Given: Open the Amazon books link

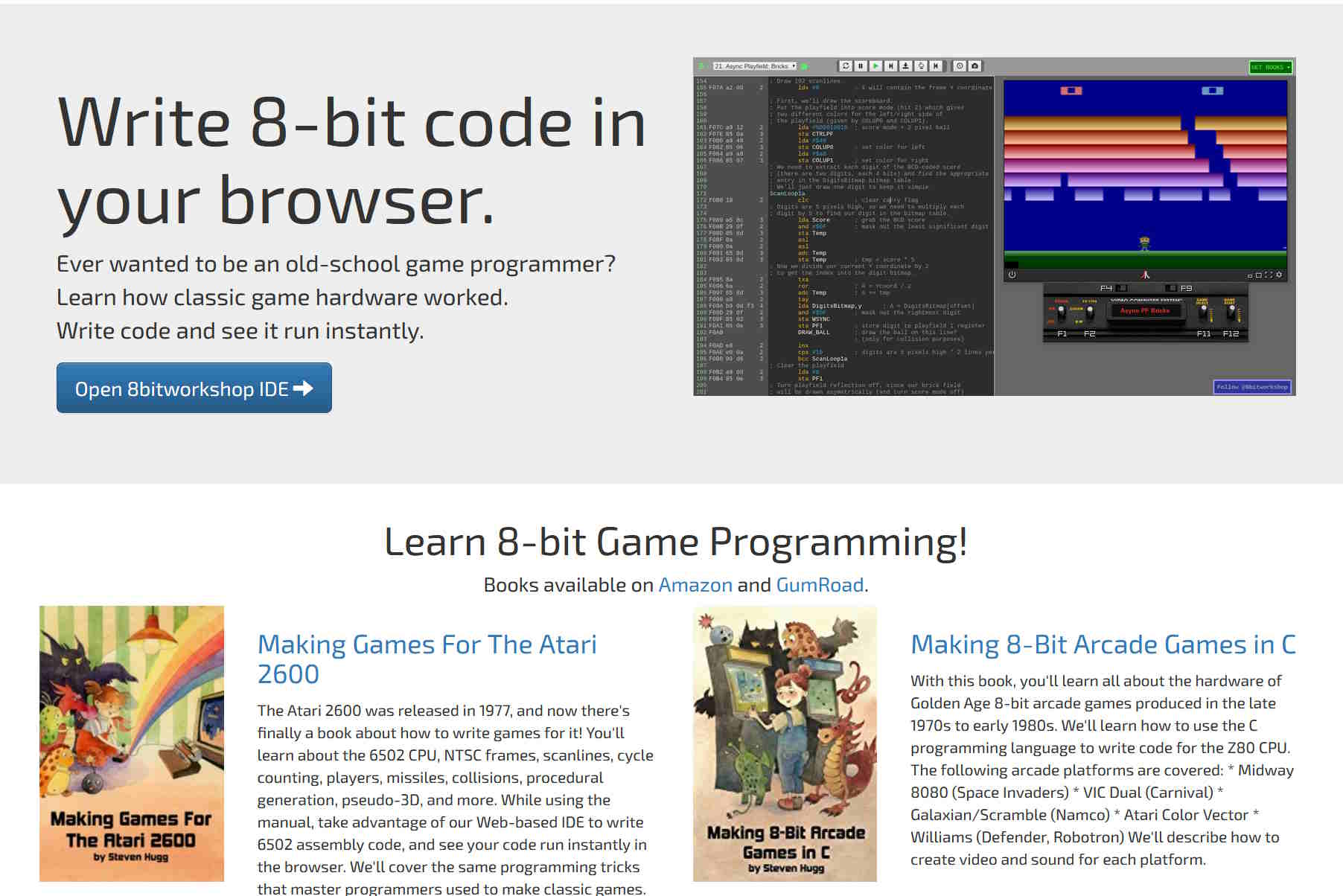Looking at the screenshot, I should click(694, 585).
